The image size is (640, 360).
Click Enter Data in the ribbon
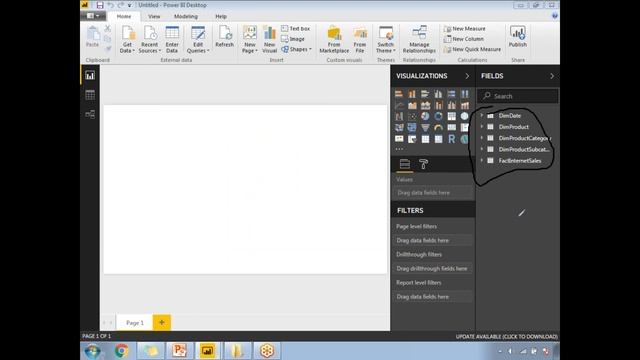[x=172, y=39]
